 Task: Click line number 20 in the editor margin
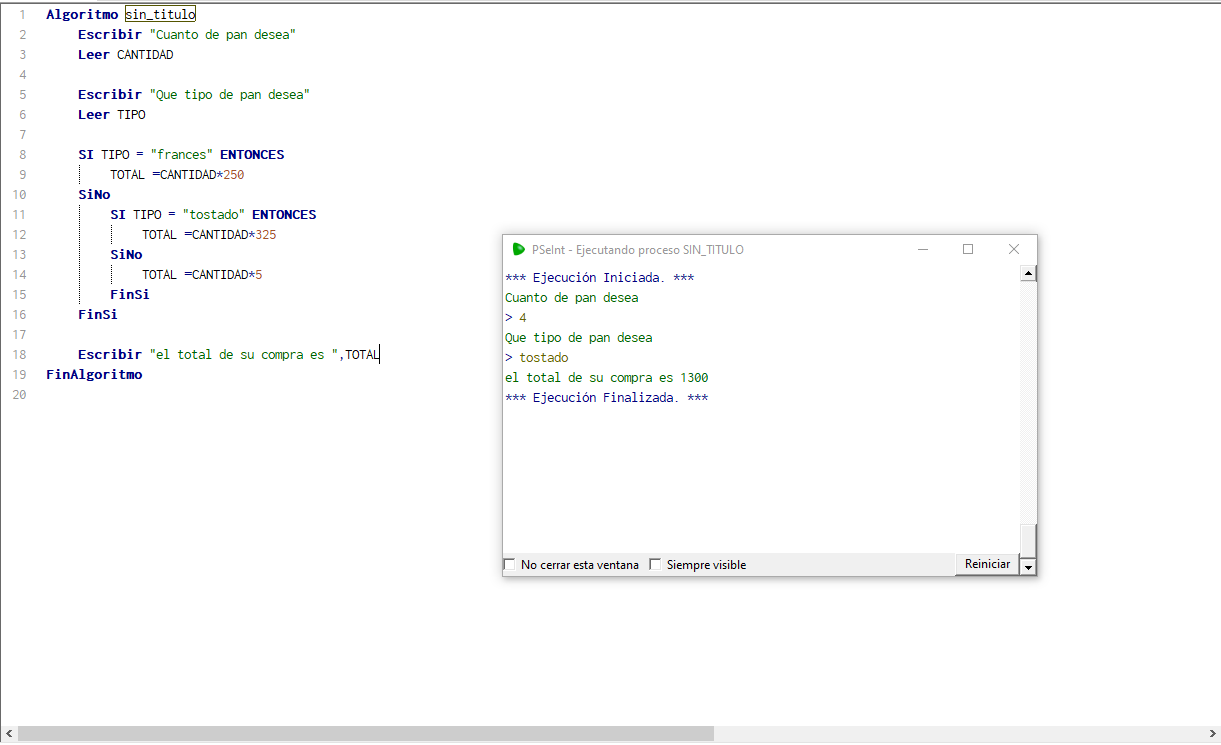21,395
